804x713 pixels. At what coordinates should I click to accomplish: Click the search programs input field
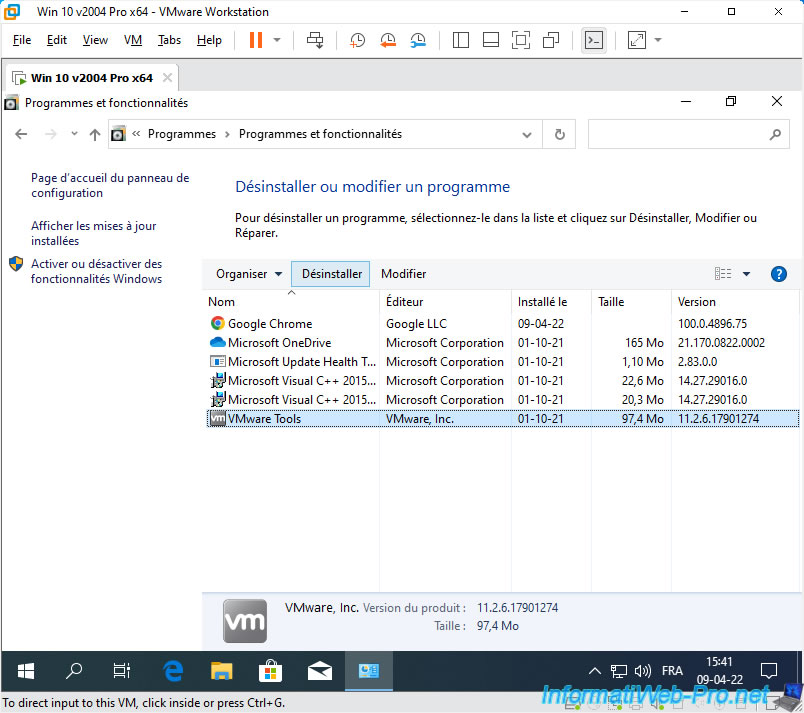[x=688, y=134]
